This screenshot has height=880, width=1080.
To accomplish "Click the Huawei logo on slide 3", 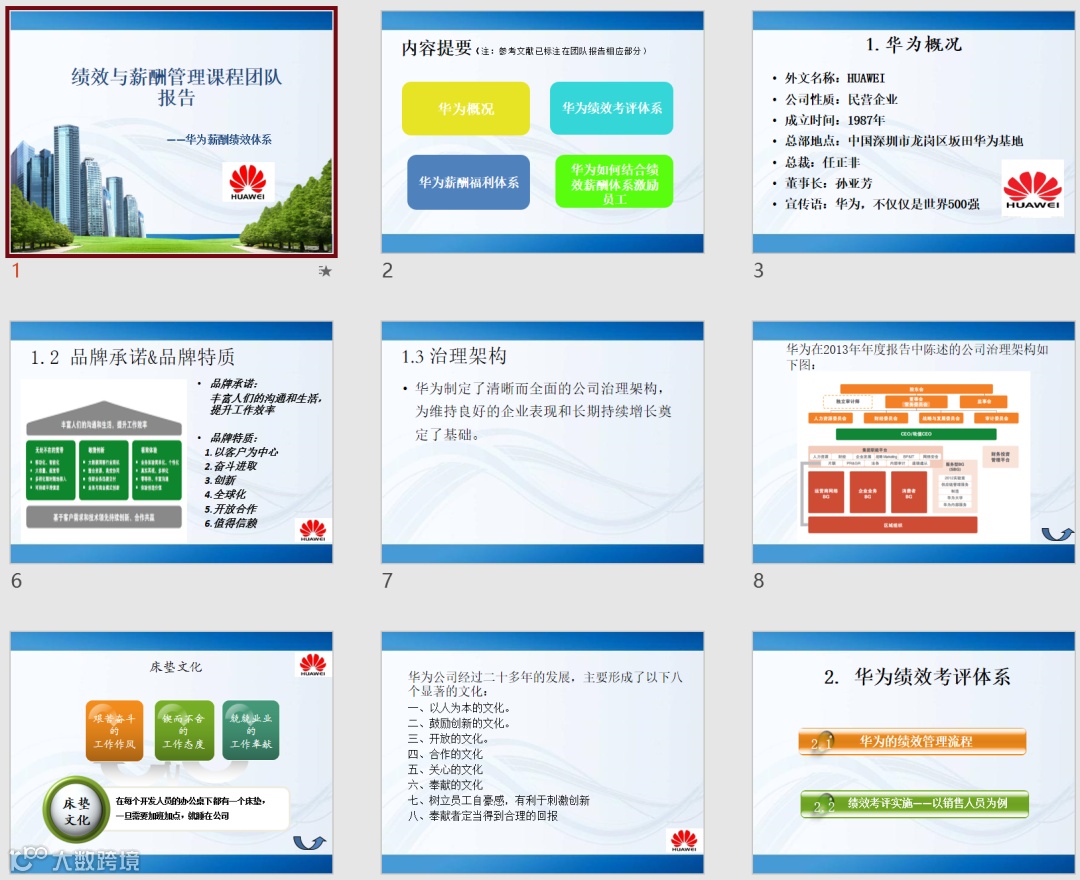I will 1032,189.
